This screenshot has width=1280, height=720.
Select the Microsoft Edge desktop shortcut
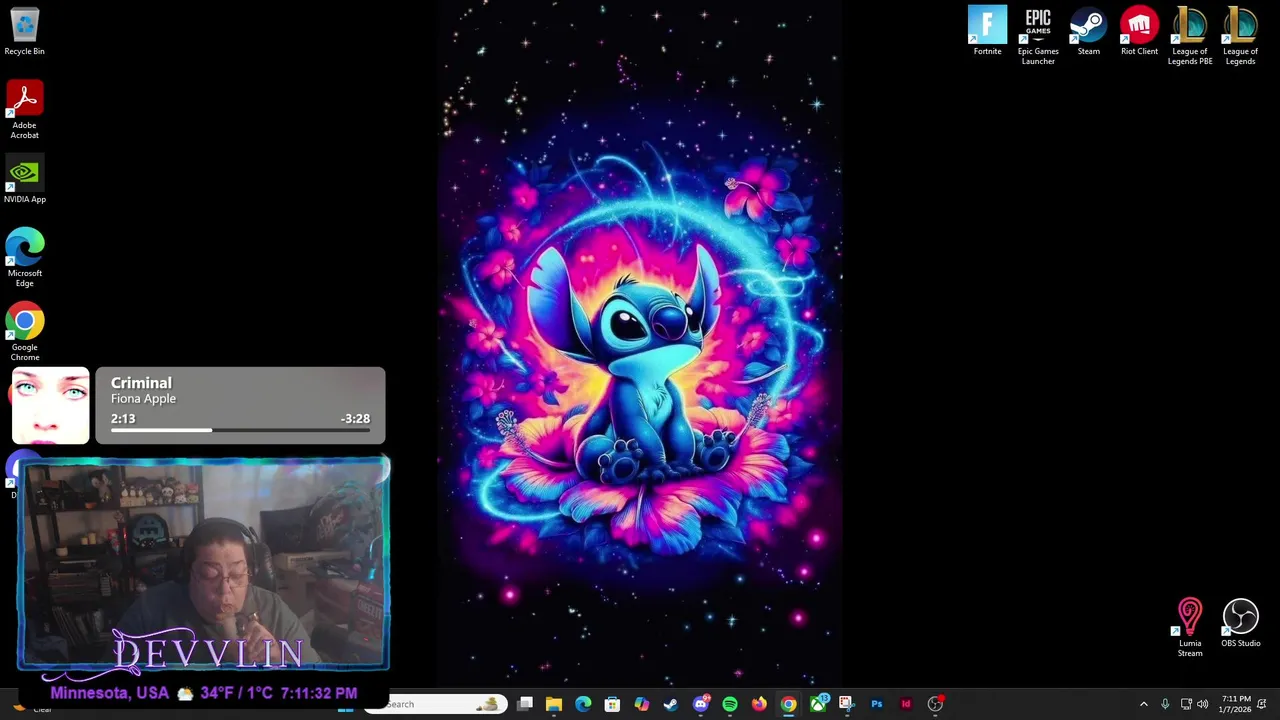(24, 258)
